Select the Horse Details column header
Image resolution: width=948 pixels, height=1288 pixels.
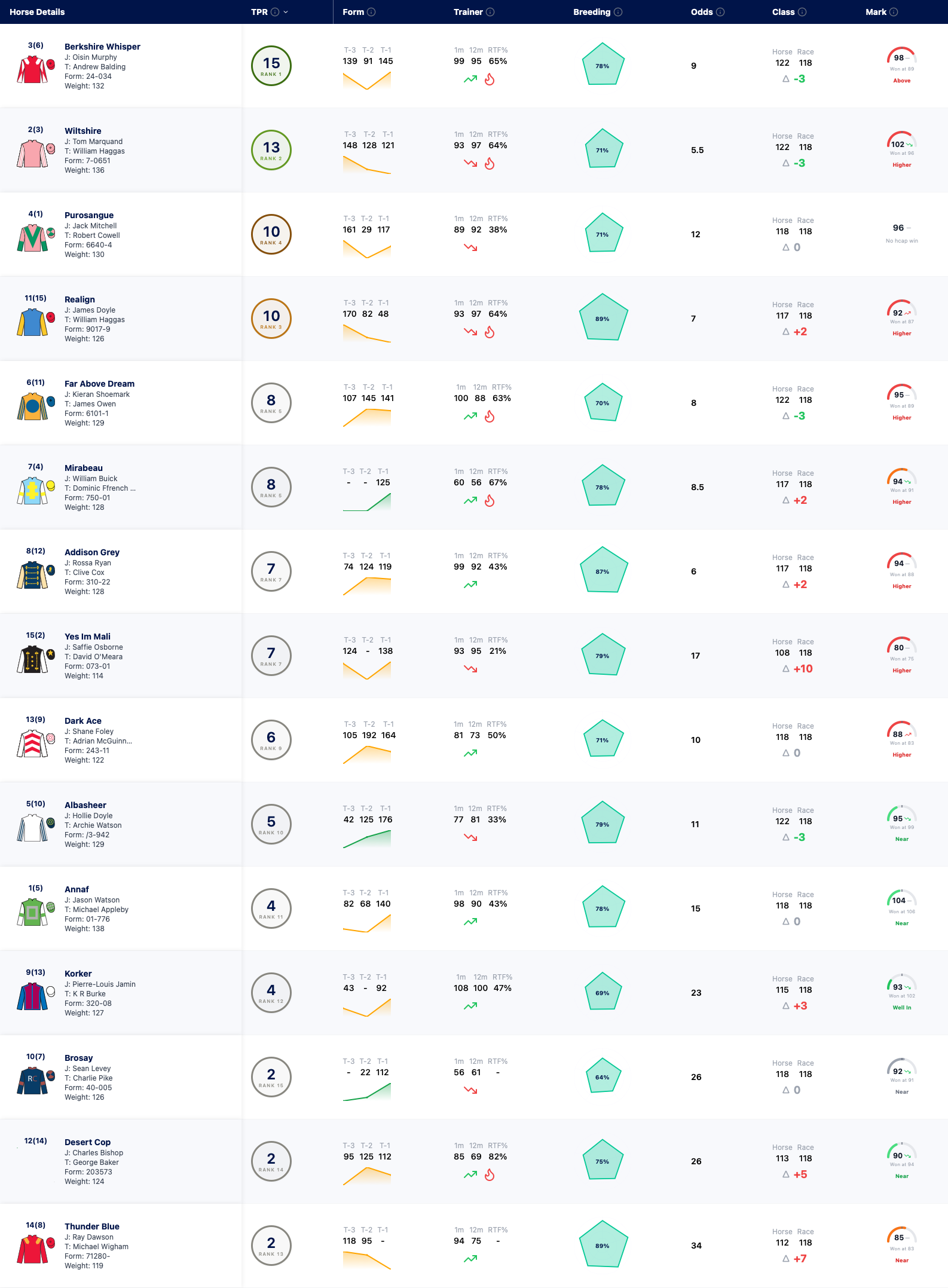(37, 12)
